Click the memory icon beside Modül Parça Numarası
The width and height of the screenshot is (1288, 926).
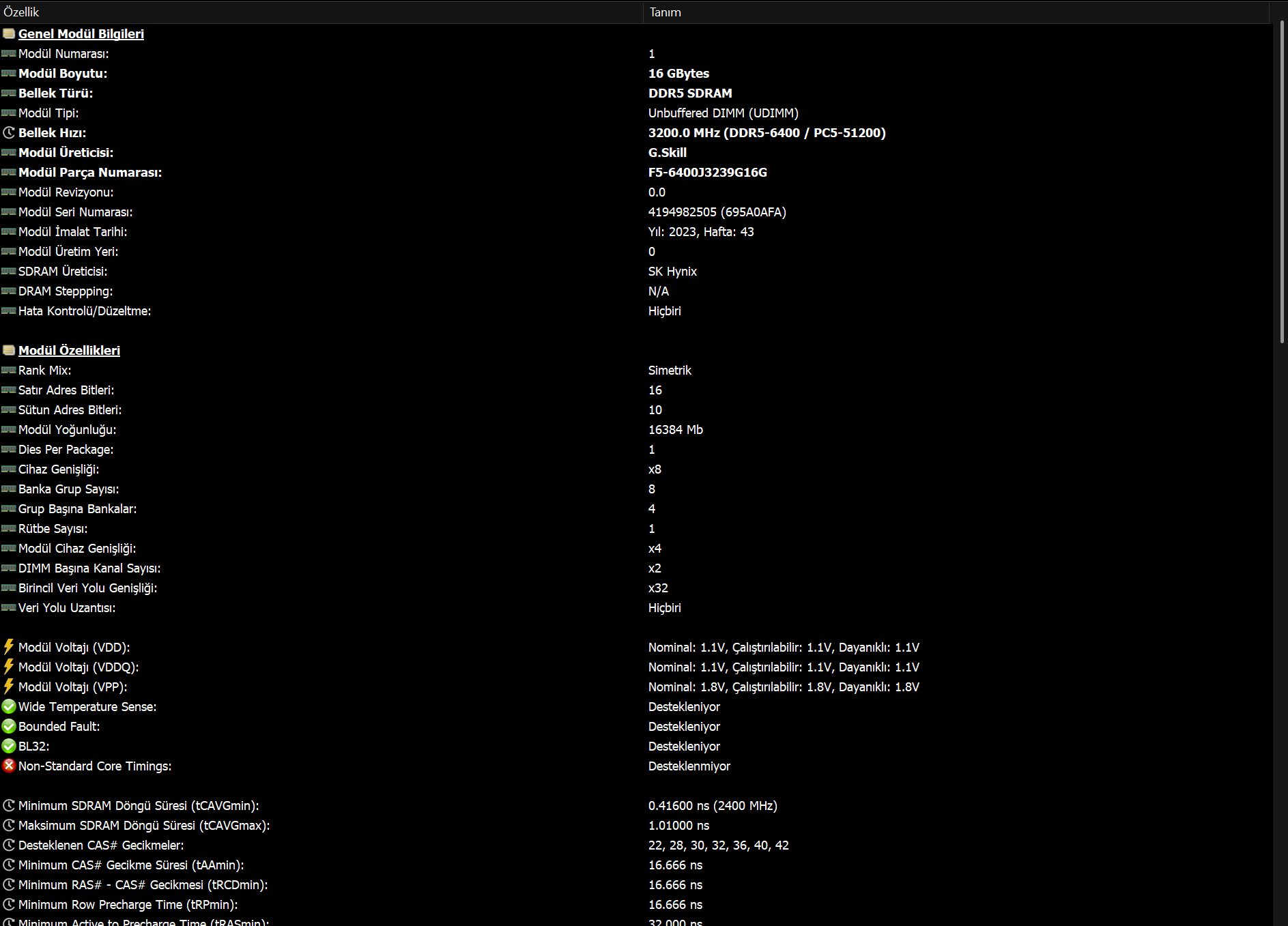click(x=9, y=172)
